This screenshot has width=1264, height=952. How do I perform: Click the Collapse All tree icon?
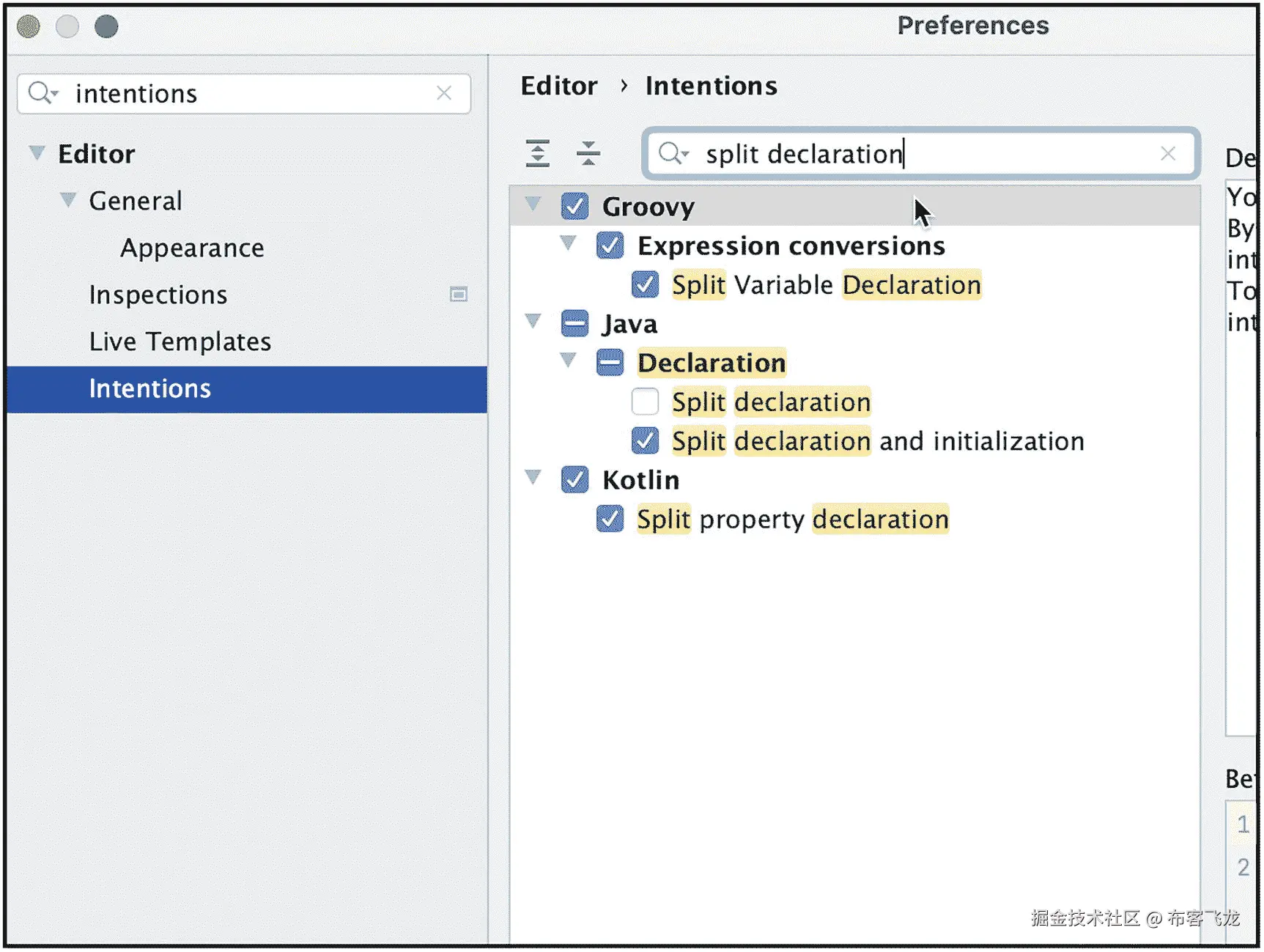coord(588,153)
